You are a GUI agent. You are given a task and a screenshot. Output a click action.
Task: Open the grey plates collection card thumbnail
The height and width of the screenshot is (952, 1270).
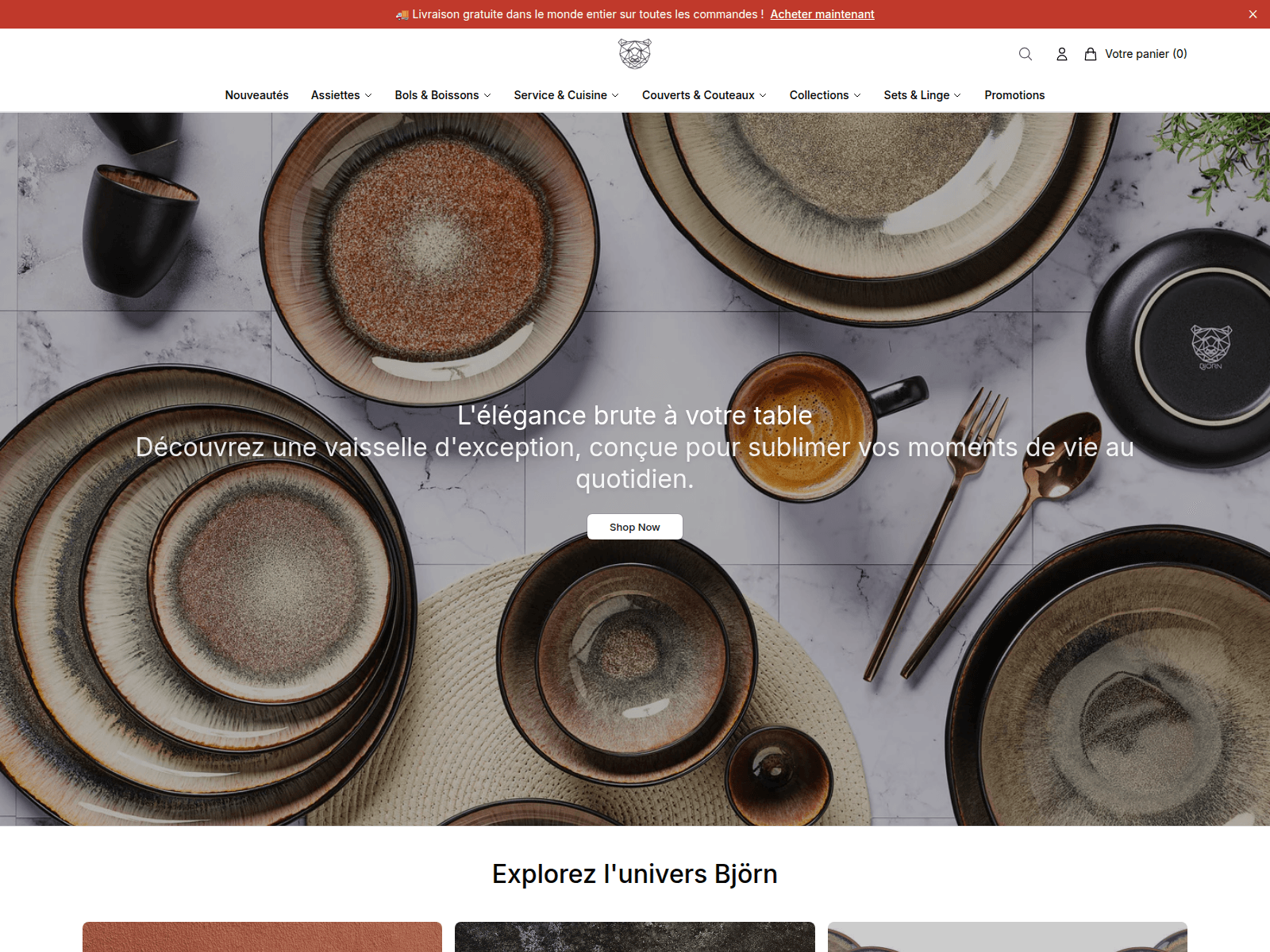tap(1007, 937)
